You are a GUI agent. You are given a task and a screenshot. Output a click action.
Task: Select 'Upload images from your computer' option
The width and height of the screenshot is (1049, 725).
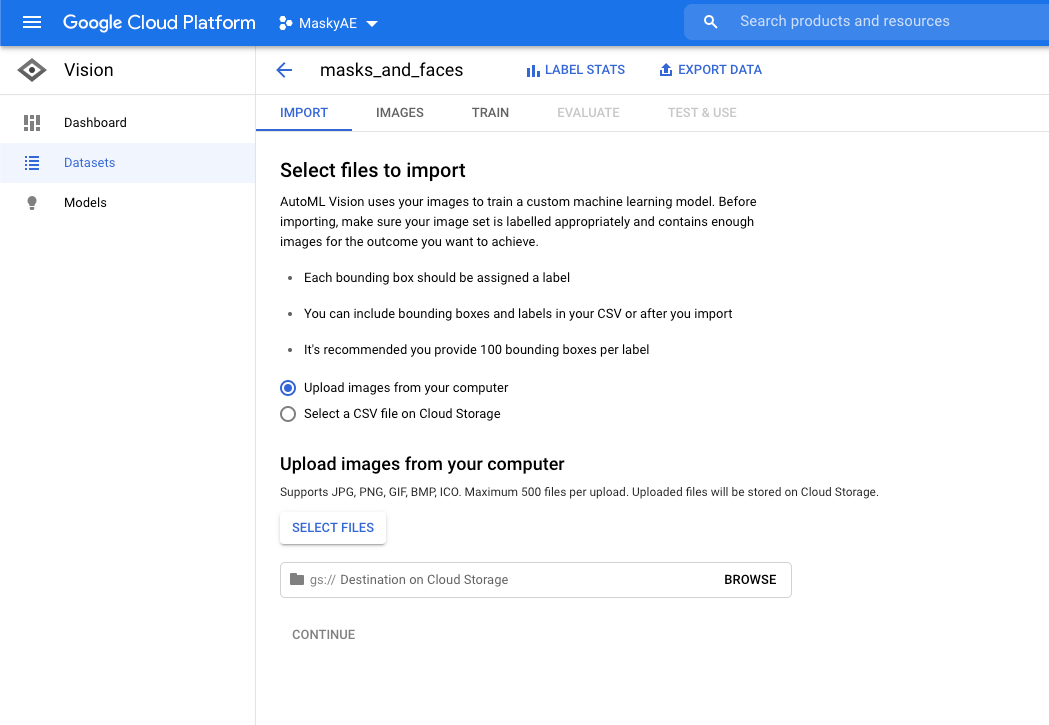coord(288,388)
